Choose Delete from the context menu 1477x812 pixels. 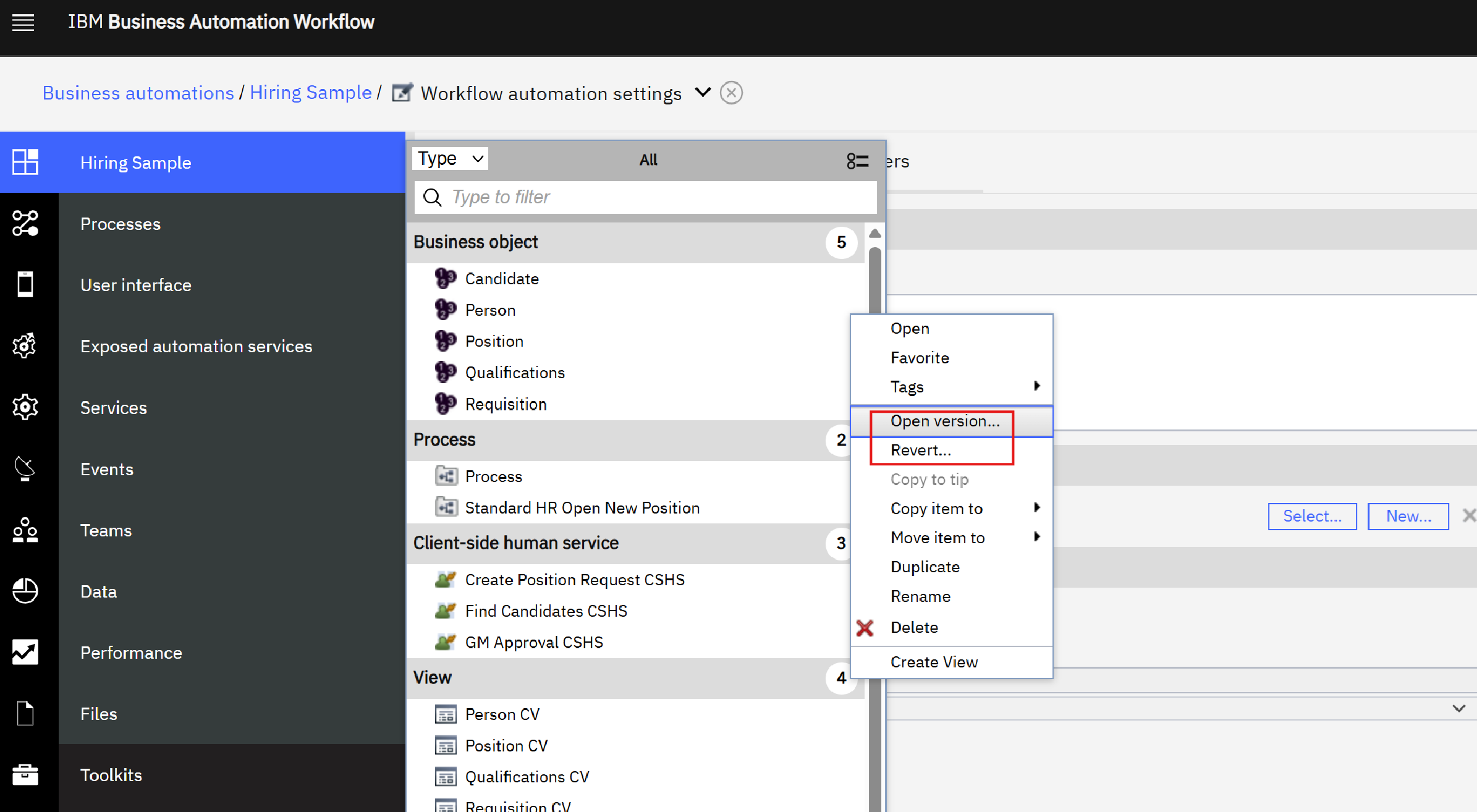click(x=952, y=627)
